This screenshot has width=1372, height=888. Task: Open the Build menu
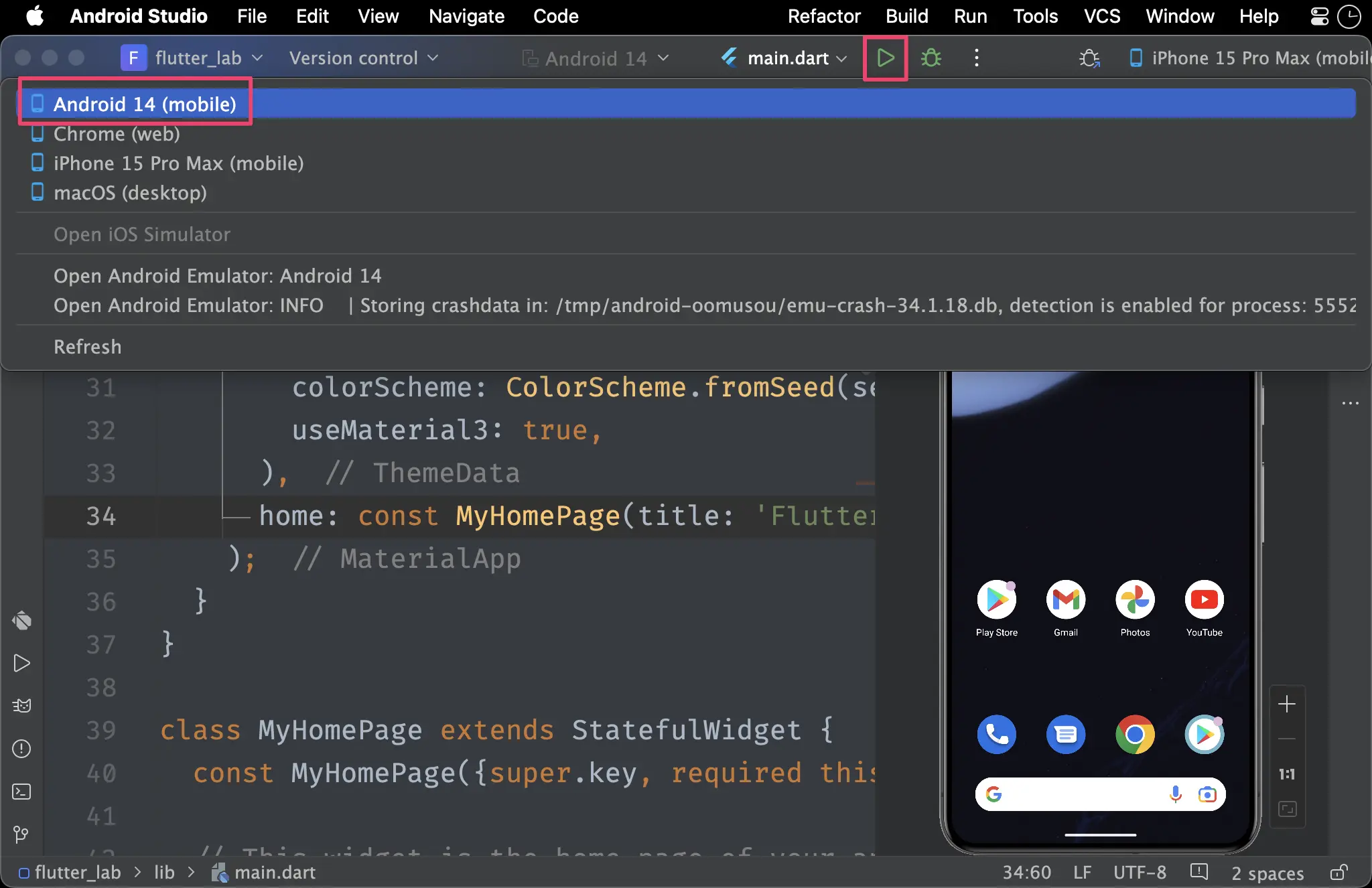907,16
